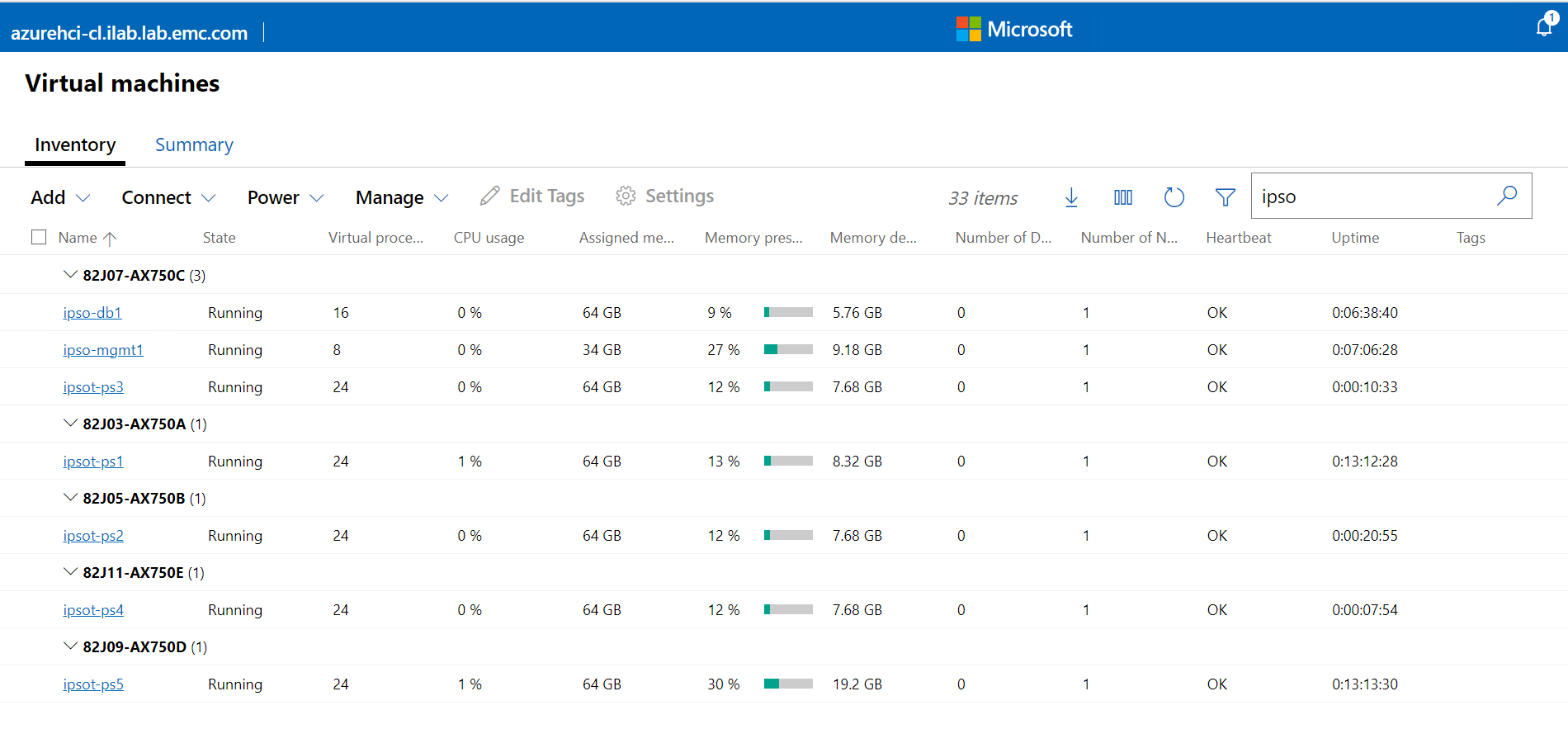Screen dimensions: 1568x748
Task: Click the Microsoft logo
Action: 1014,29
